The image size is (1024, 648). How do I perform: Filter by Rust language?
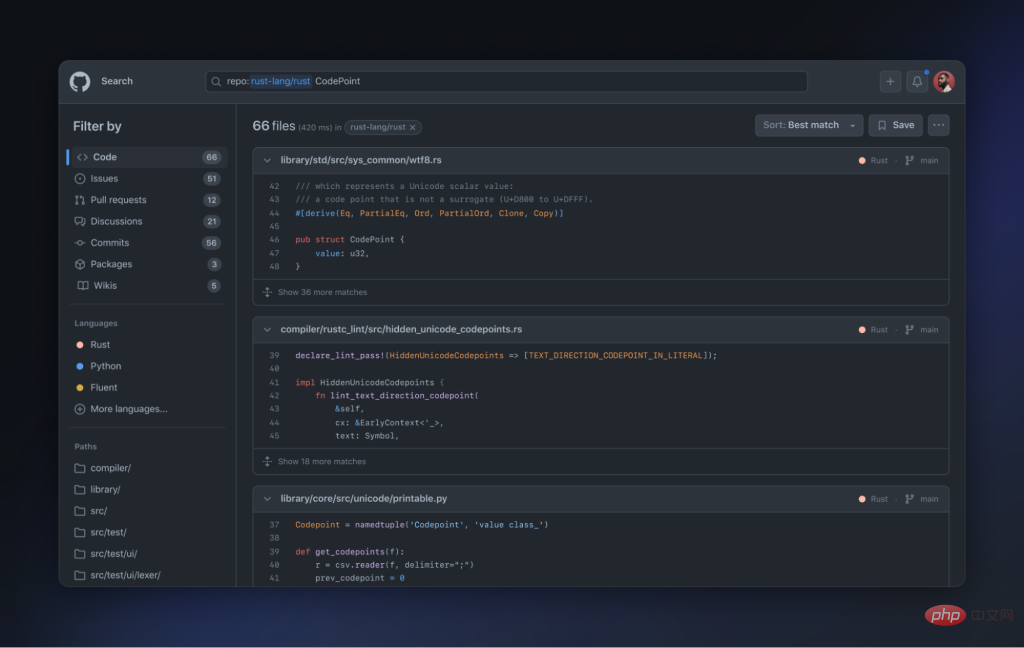point(93,345)
